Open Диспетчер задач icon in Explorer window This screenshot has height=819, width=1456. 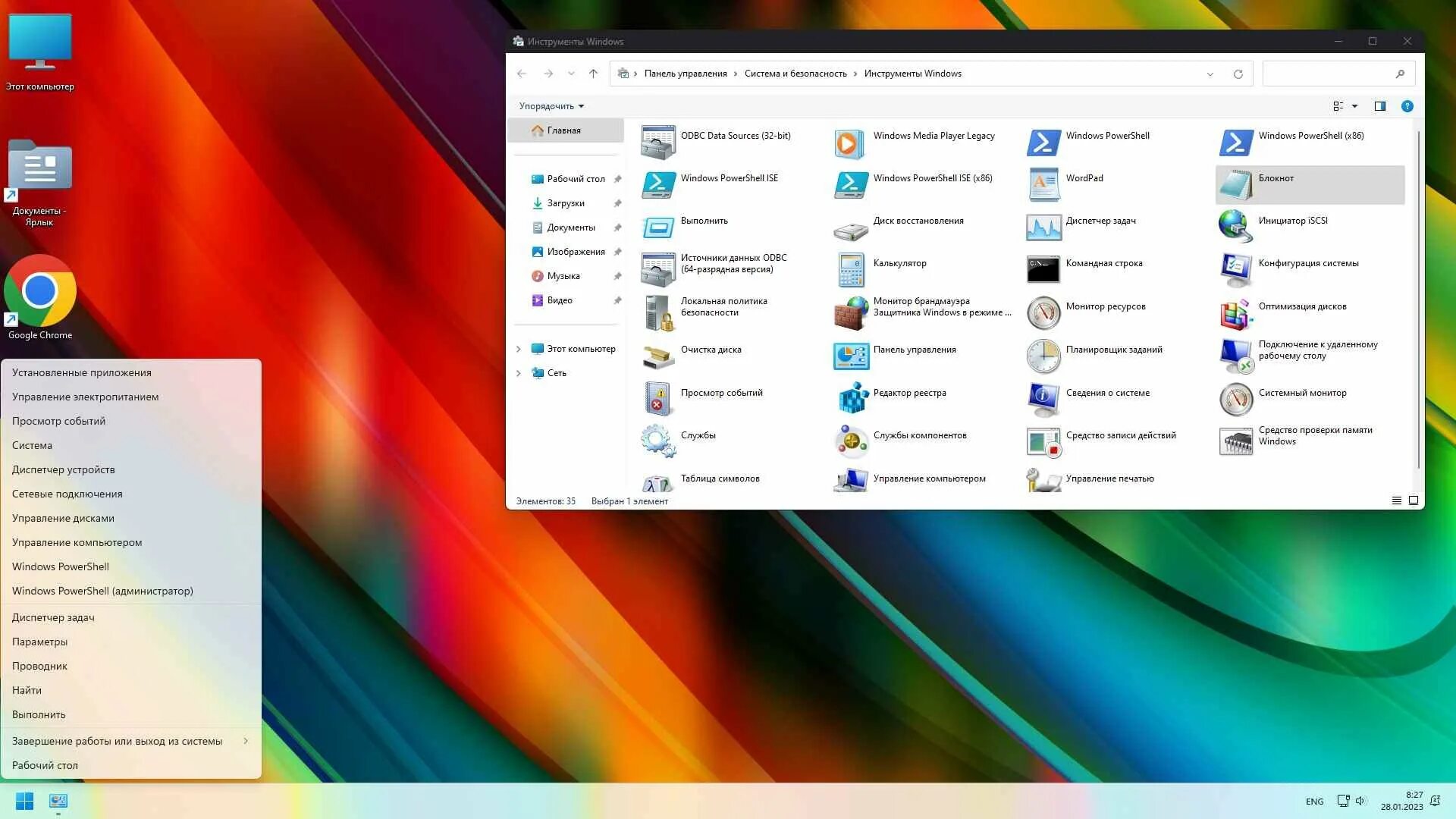coord(1043,227)
